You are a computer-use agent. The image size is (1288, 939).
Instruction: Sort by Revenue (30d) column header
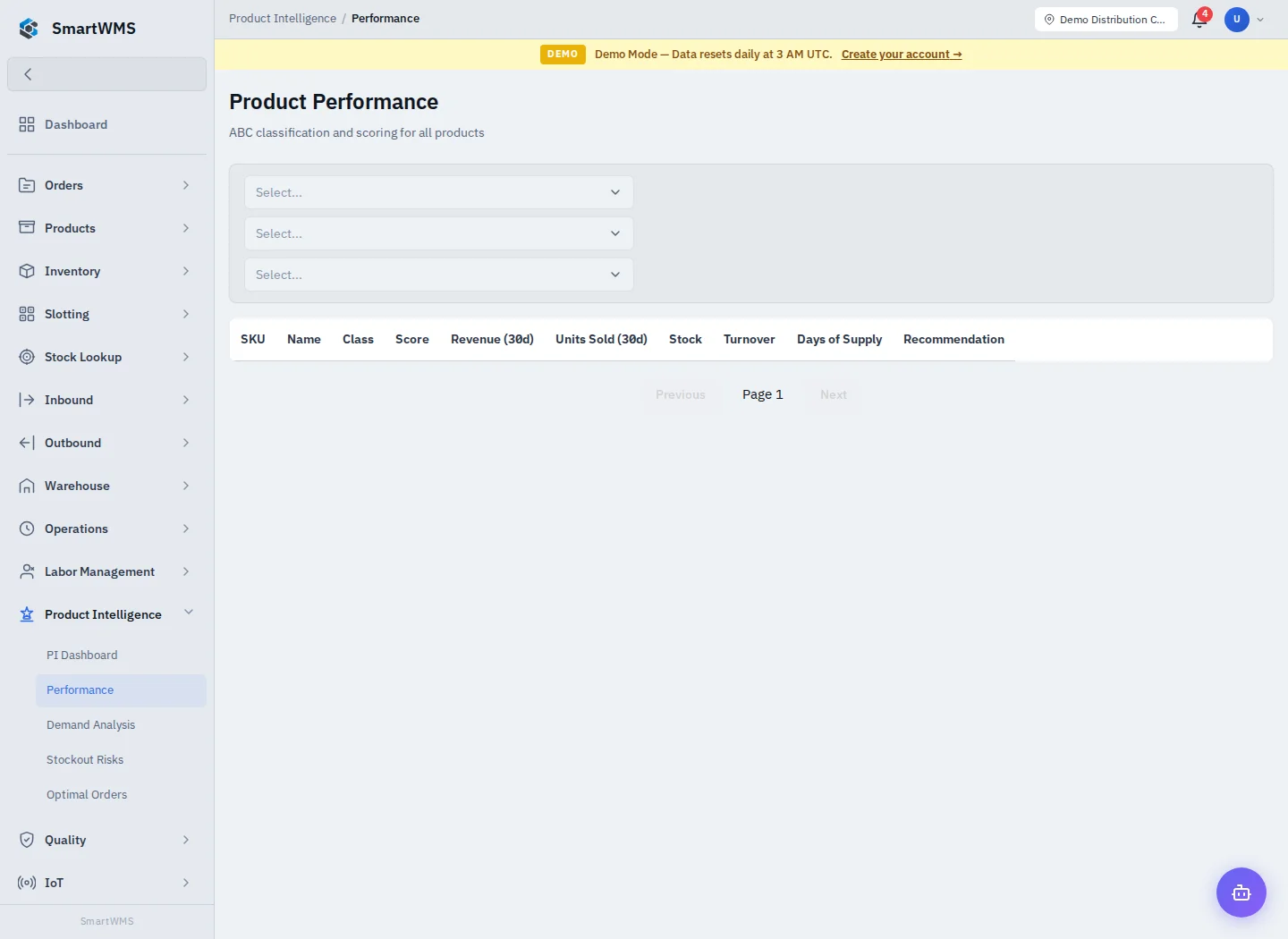(492, 339)
